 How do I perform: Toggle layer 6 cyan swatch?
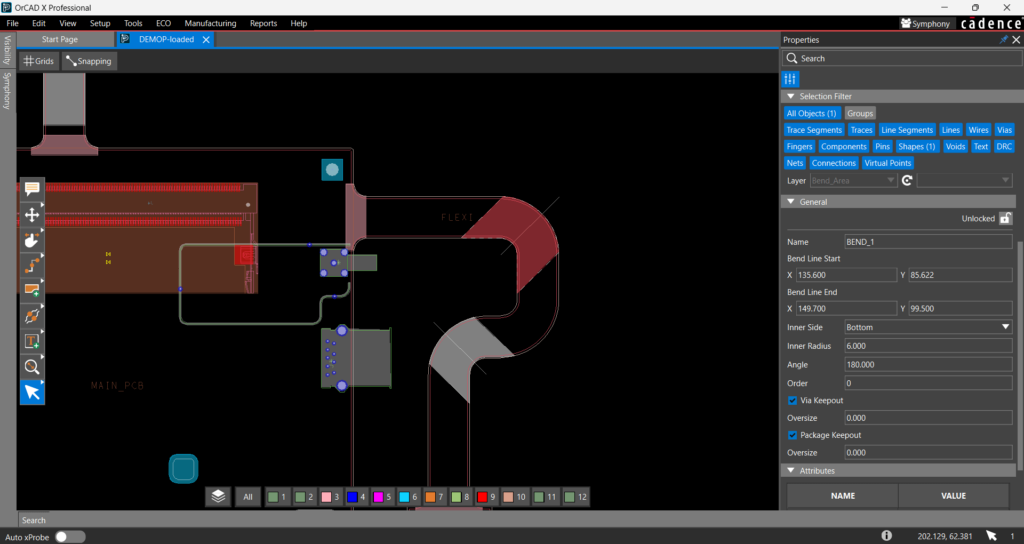[404, 497]
